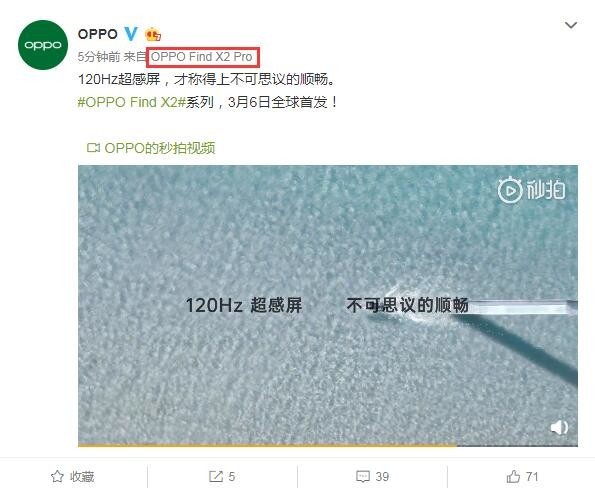Image resolution: width=595 pixels, height=495 pixels.
Task: Play the 120Hz 超感屏 video
Action: tap(328, 305)
